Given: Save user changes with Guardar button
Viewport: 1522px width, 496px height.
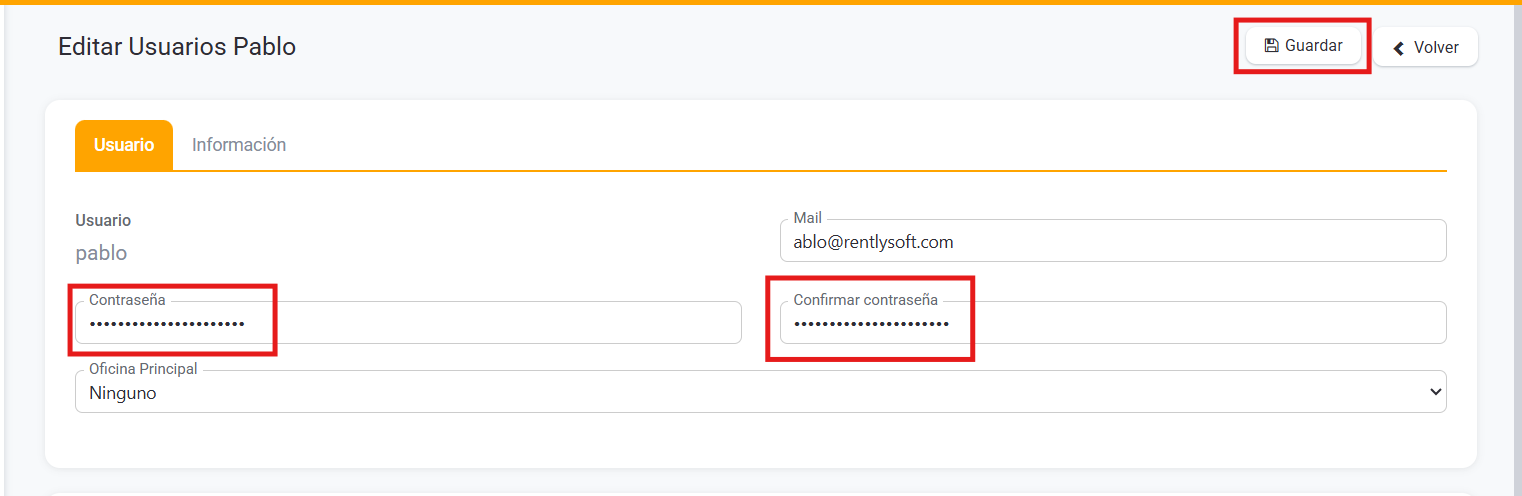Looking at the screenshot, I should tap(1303, 46).
